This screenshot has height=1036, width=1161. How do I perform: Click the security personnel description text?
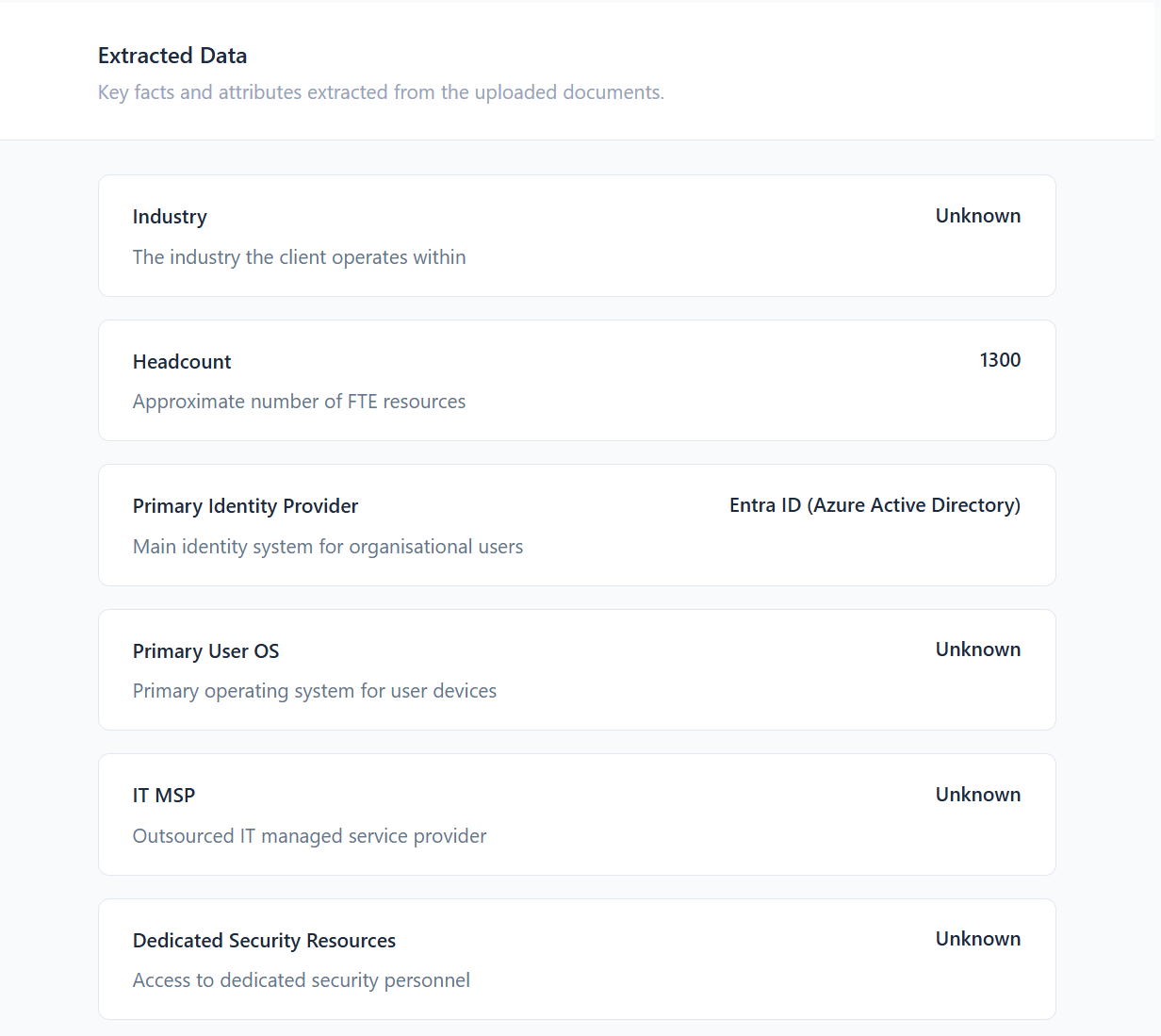301,979
